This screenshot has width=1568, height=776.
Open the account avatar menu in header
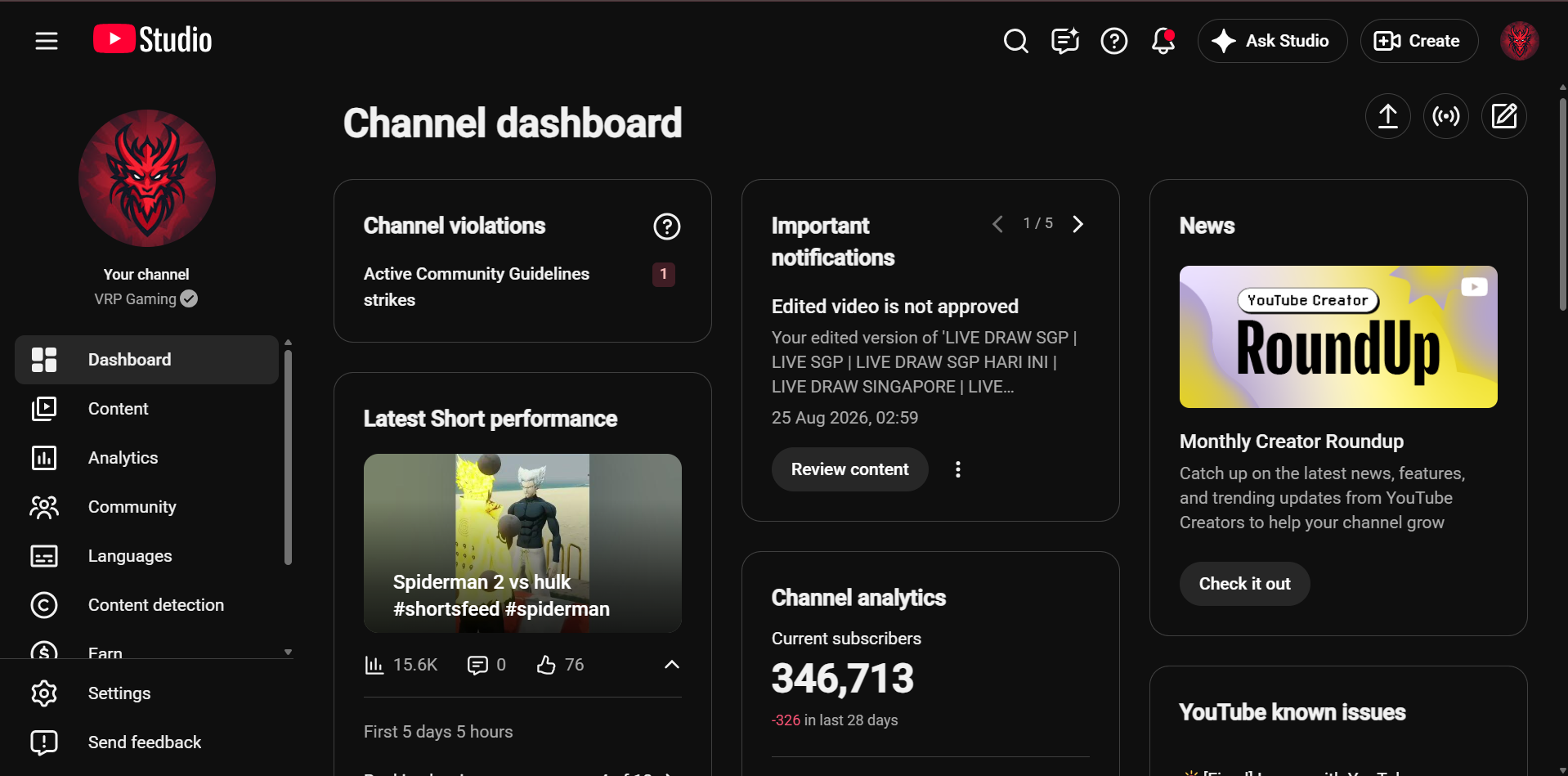coord(1520,41)
